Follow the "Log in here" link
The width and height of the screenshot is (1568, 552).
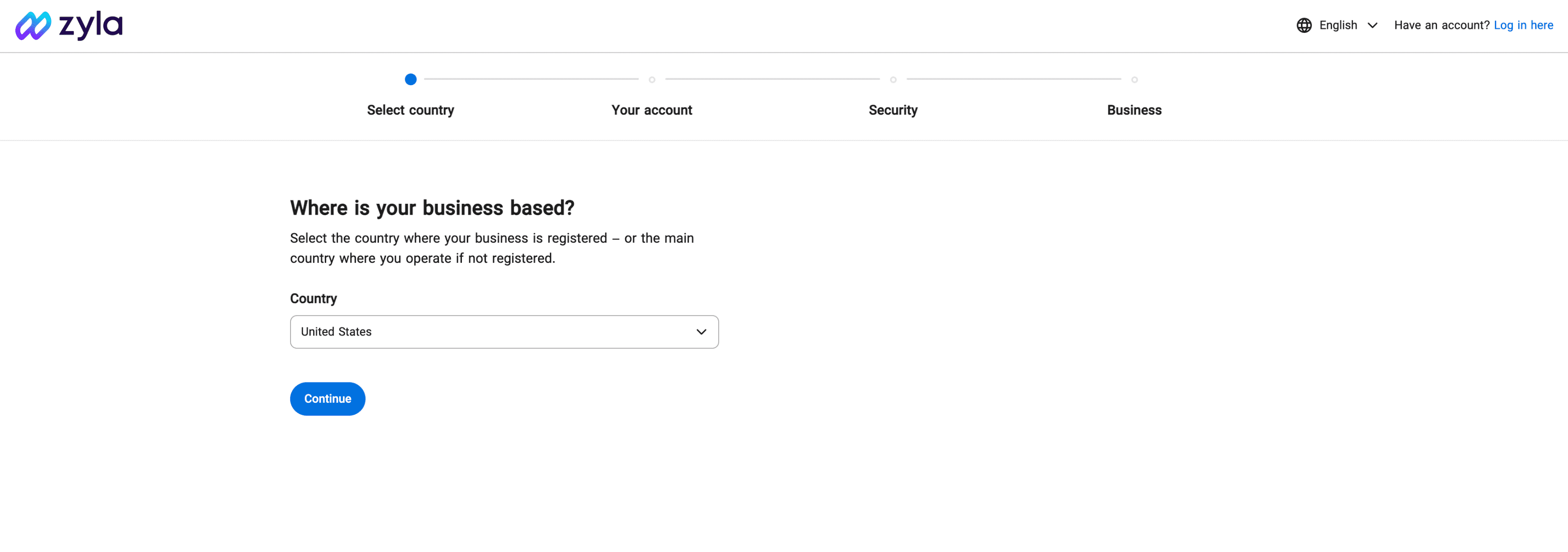1523,25
